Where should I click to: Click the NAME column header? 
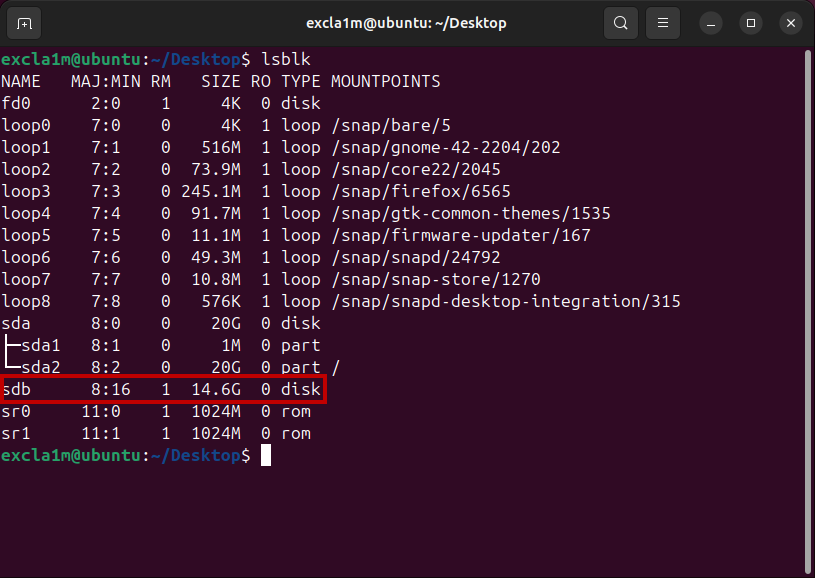[x=21, y=82]
